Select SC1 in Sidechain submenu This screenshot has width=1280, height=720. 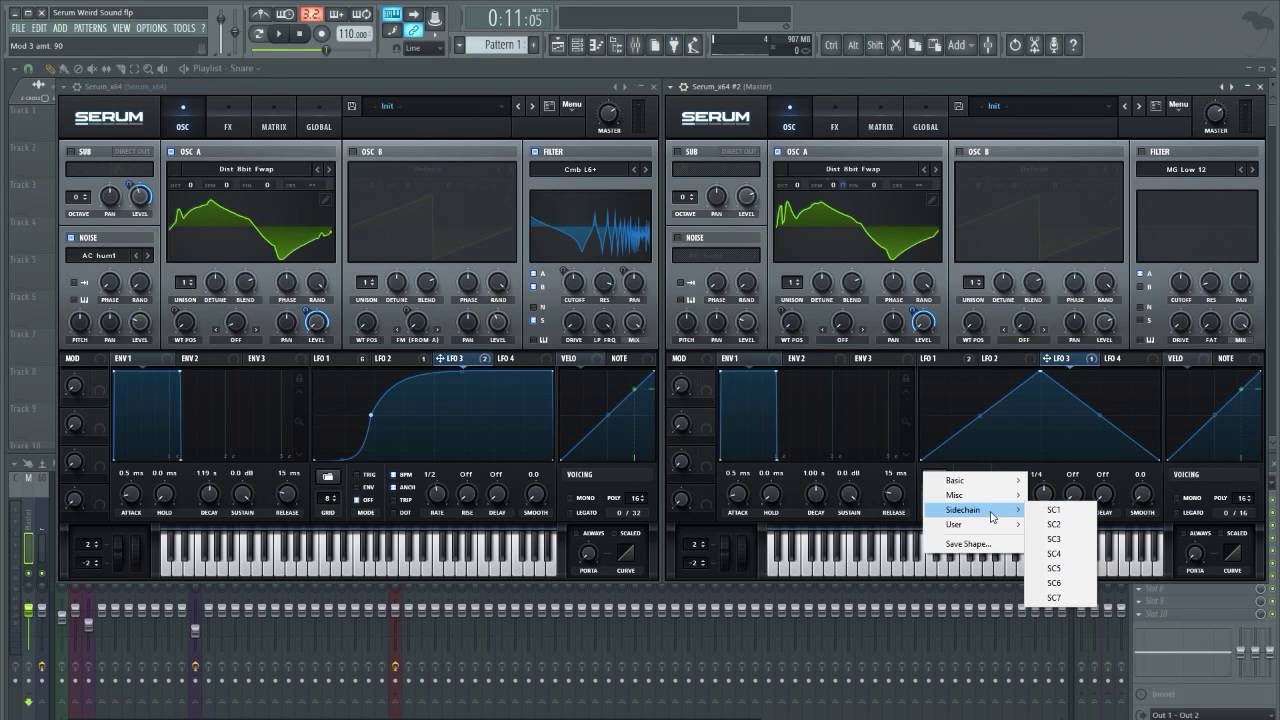[1060, 510]
